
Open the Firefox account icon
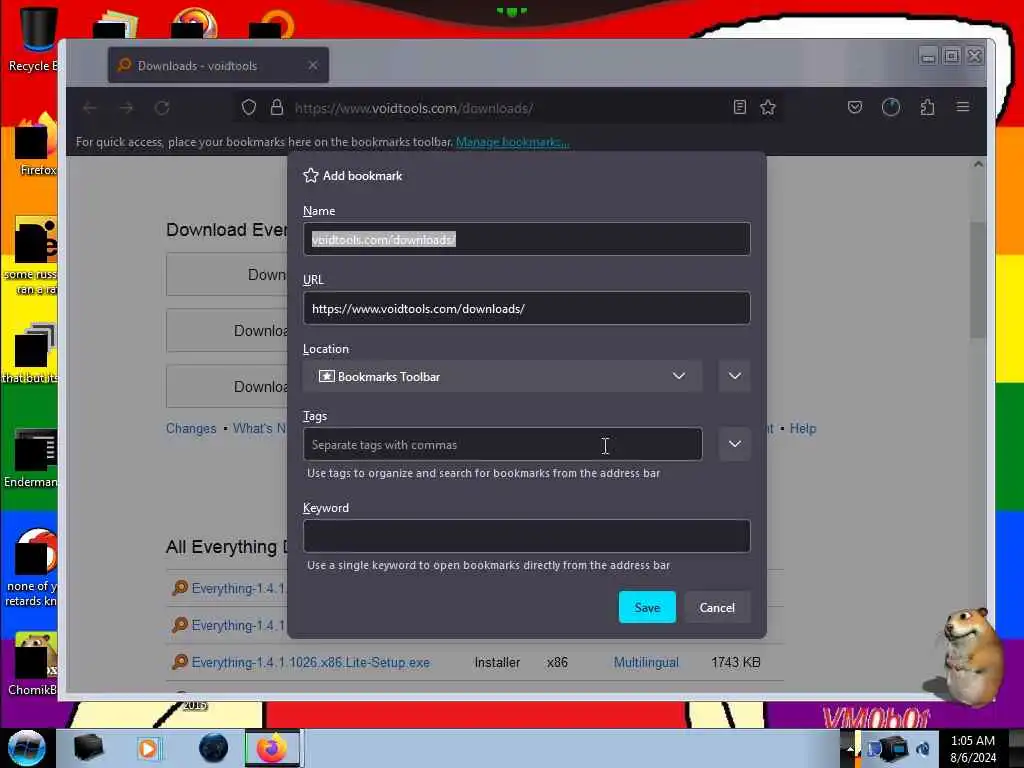tap(891, 107)
